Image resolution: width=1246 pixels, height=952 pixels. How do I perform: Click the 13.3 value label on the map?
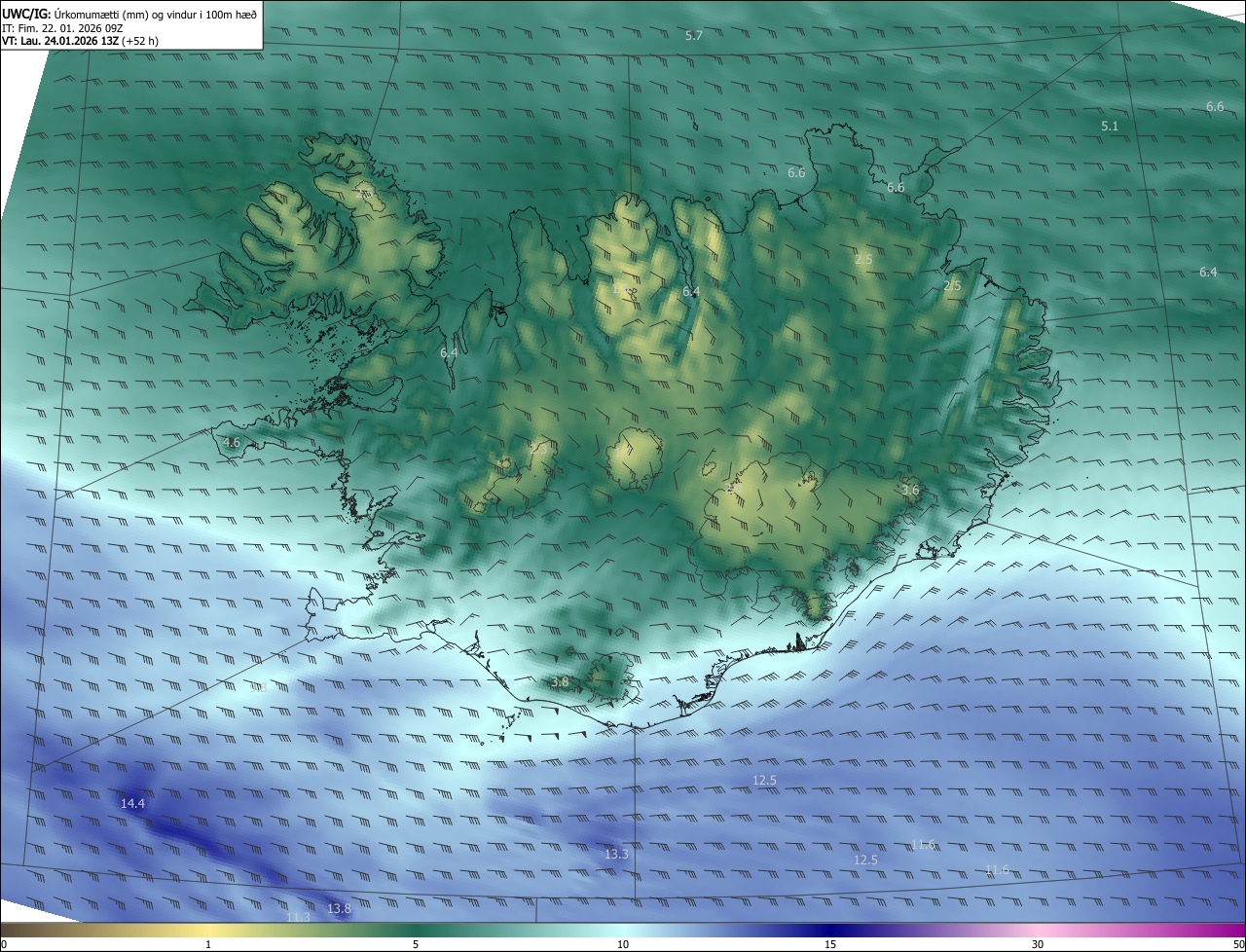coord(616,855)
